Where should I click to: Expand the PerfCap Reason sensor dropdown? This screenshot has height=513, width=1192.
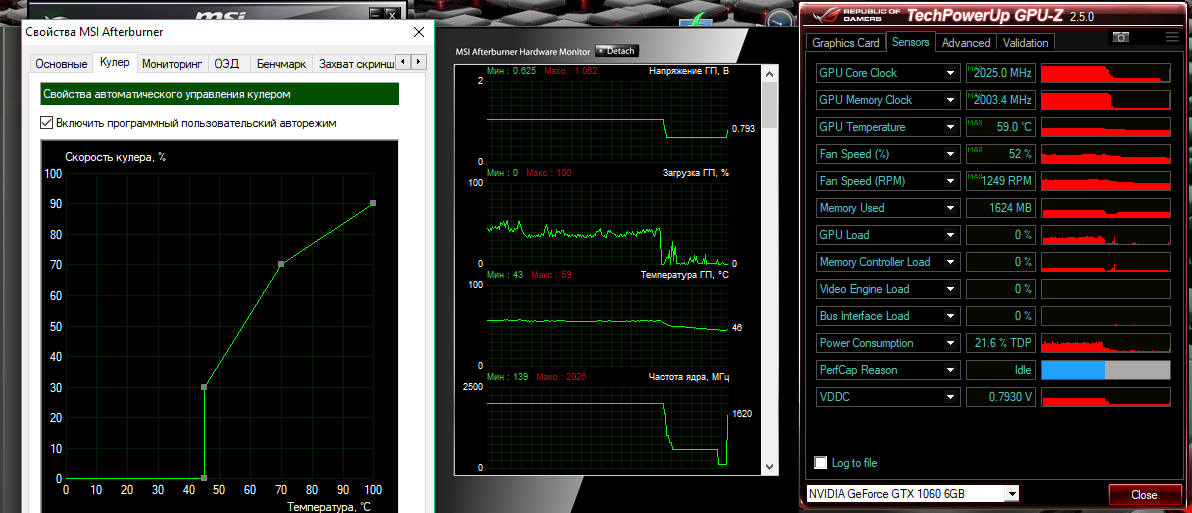pos(950,370)
